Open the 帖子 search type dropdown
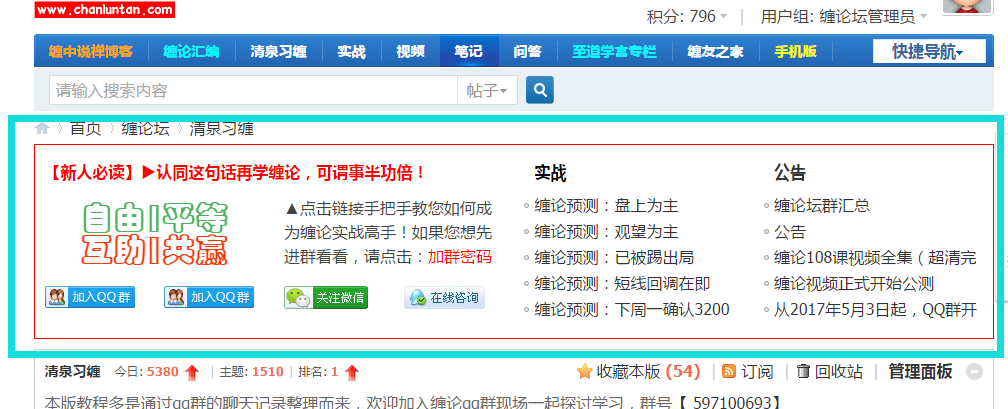The height and width of the screenshot is (409, 1008). pyautogui.click(x=487, y=91)
